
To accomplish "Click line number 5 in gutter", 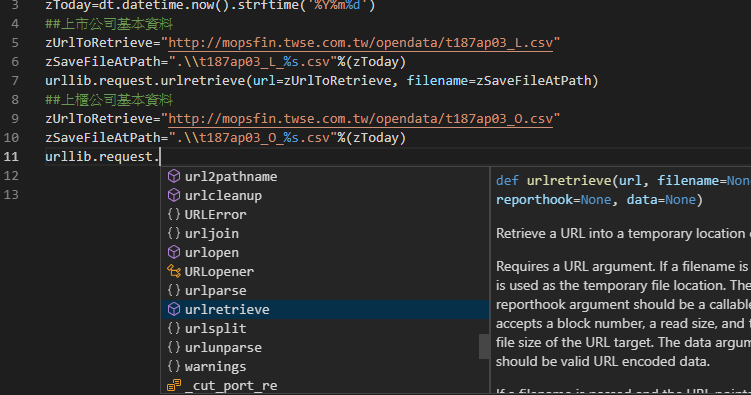I will pos(15,43).
